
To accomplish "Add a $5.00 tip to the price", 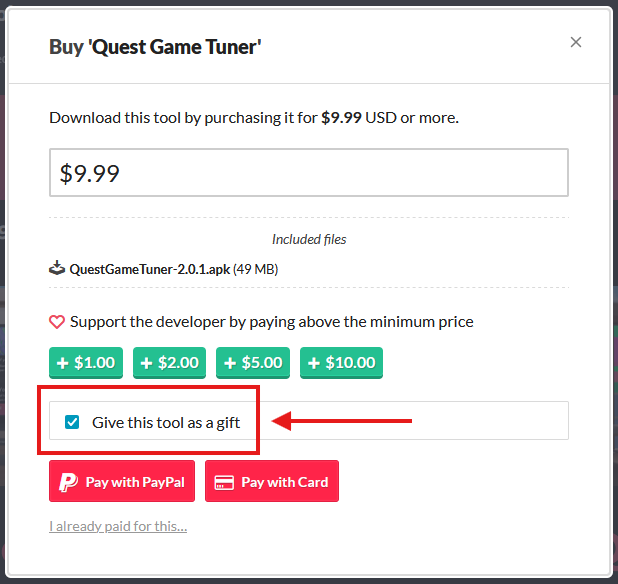I will pyautogui.click(x=253, y=363).
